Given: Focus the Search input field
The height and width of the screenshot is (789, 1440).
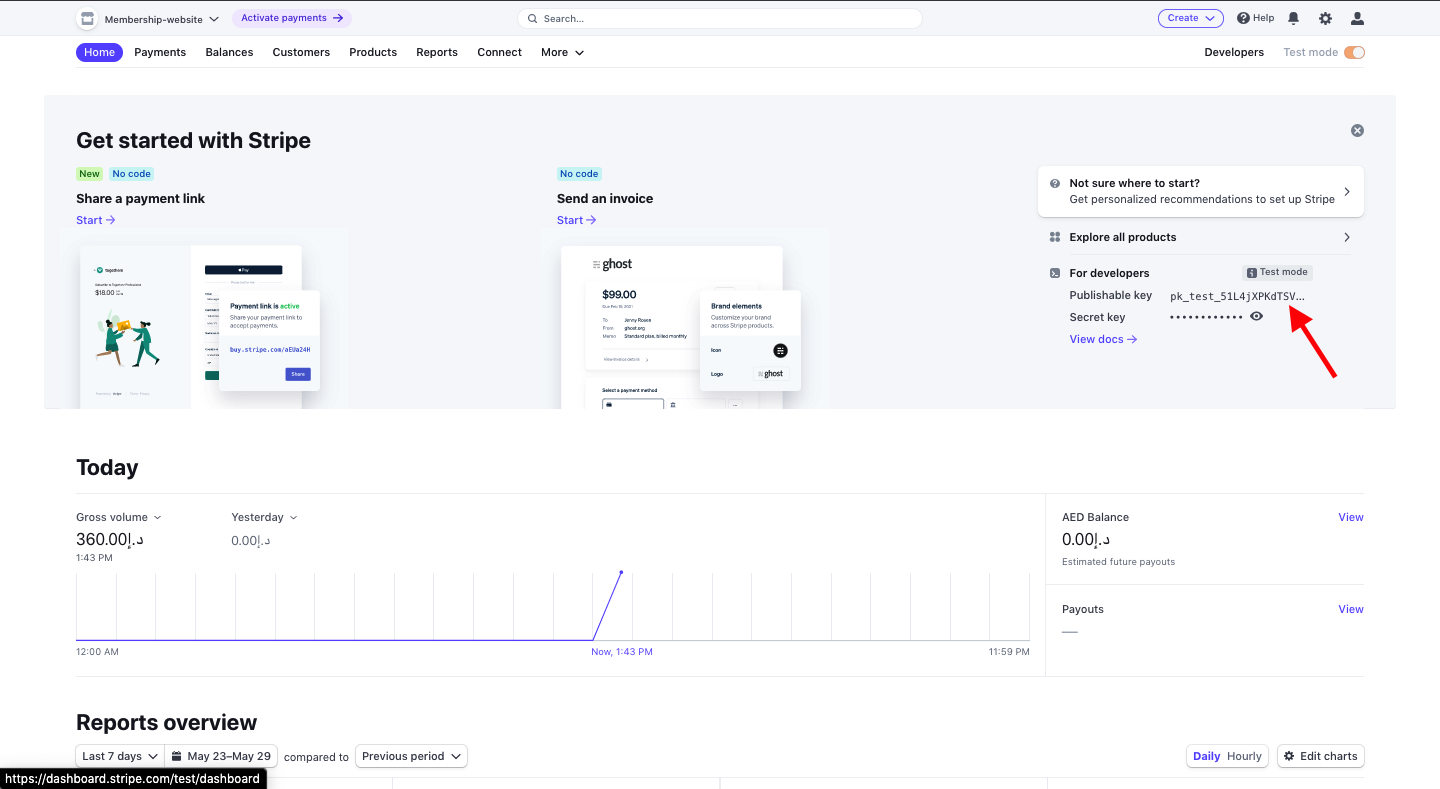Looking at the screenshot, I should [720, 18].
